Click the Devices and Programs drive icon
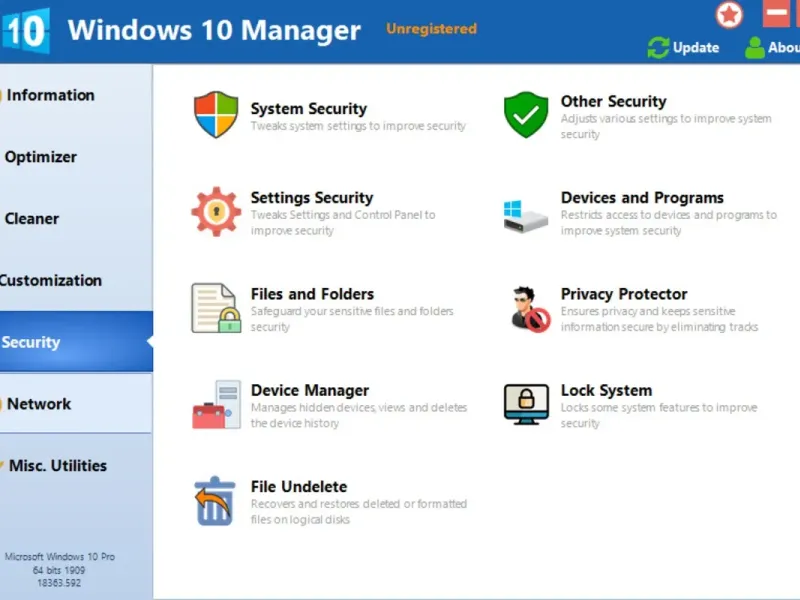Image resolution: width=800 pixels, height=600 pixels. point(526,216)
